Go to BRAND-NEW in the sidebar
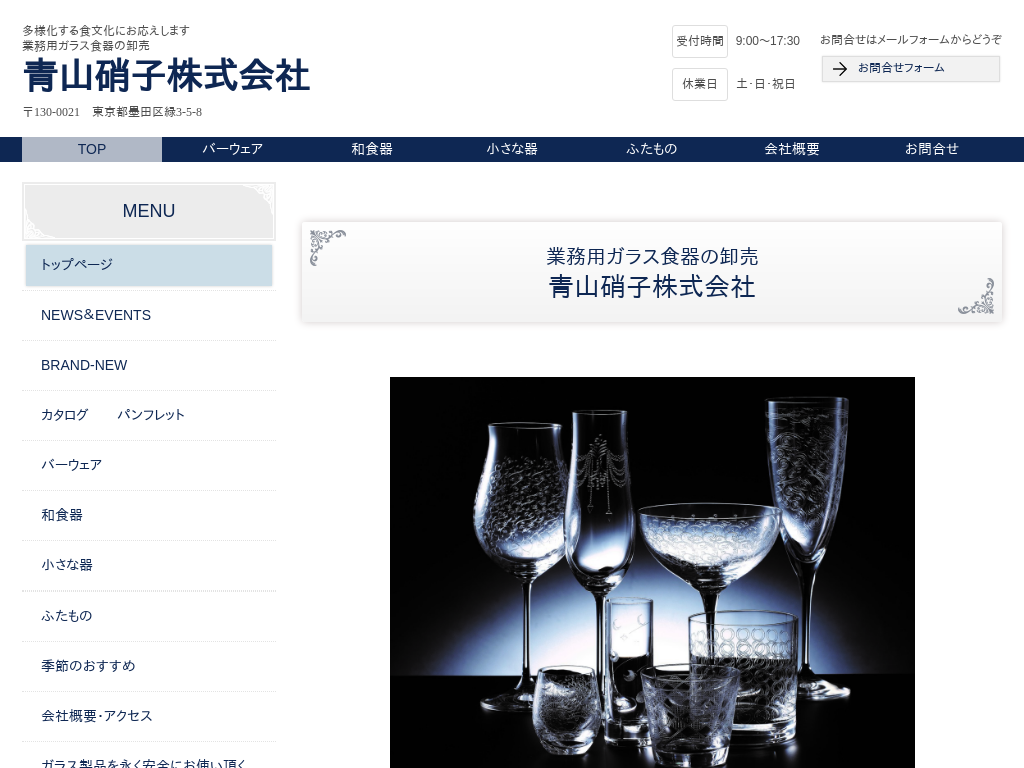 84,365
